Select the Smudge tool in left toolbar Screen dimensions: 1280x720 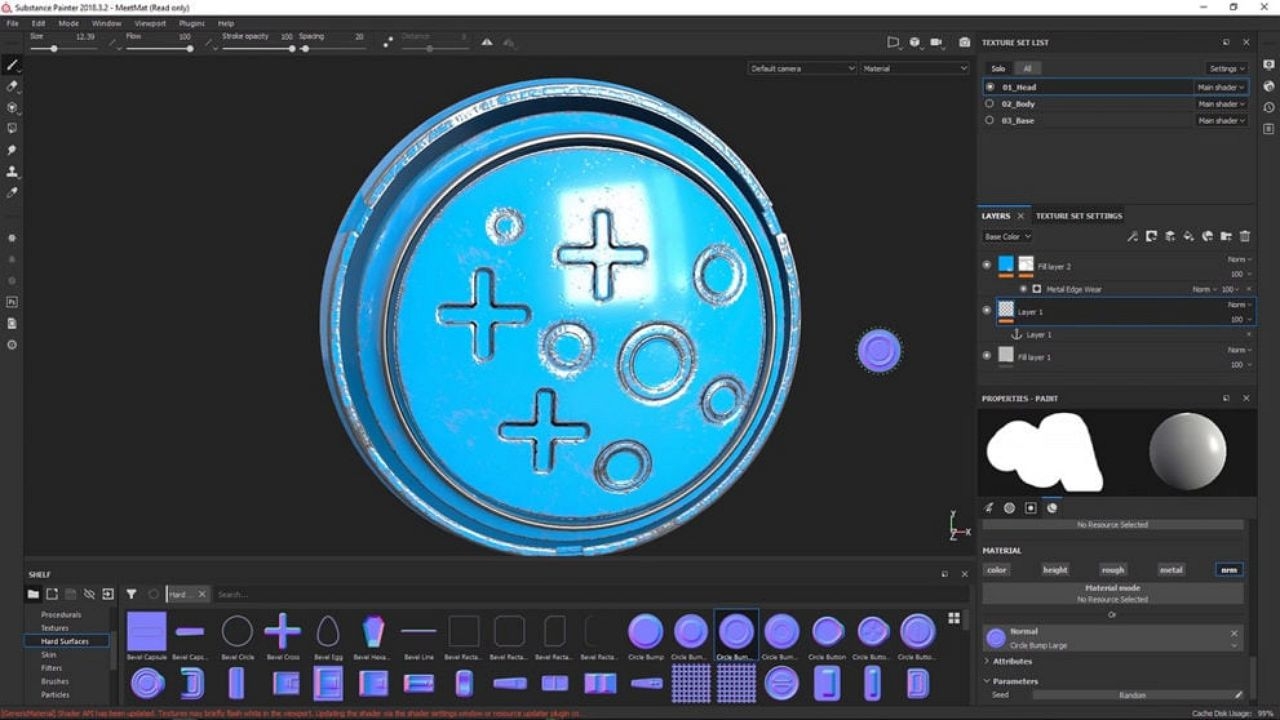tap(12, 150)
